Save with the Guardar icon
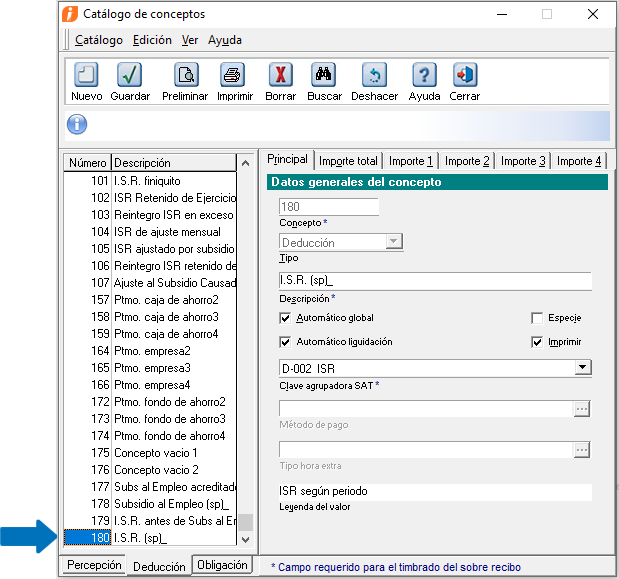 [x=130, y=76]
